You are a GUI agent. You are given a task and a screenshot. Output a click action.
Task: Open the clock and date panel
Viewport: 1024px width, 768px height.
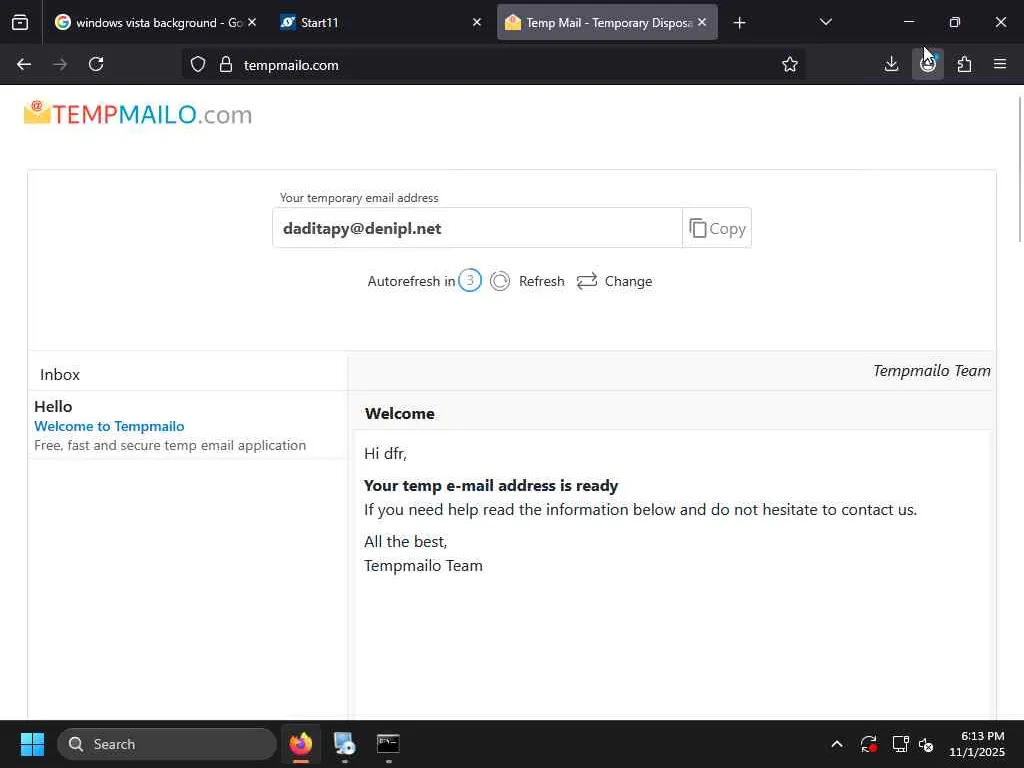[978, 744]
